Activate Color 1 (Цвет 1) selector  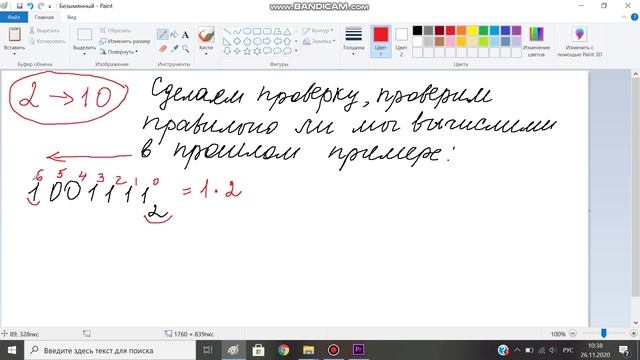(x=381, y=41)
